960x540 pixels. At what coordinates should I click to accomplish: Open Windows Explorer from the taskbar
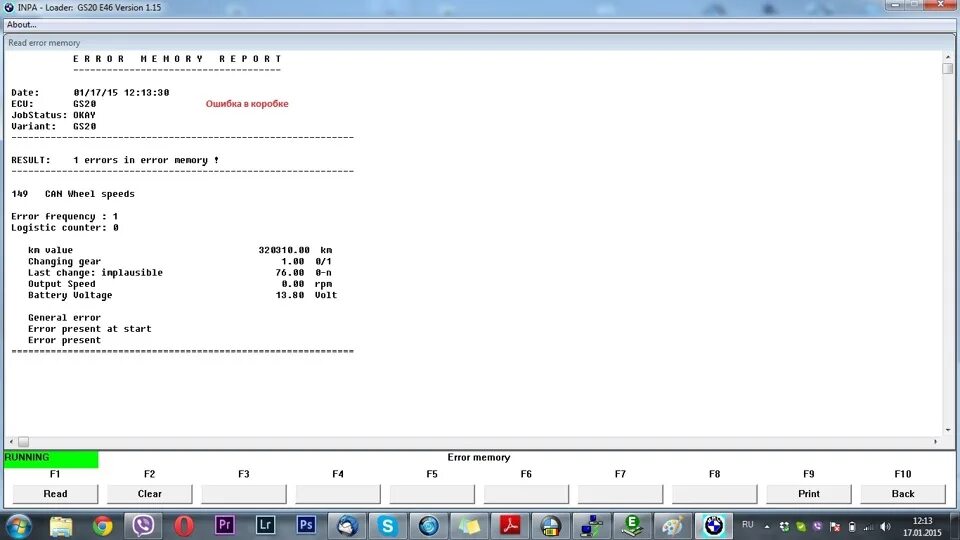(61, 526)
